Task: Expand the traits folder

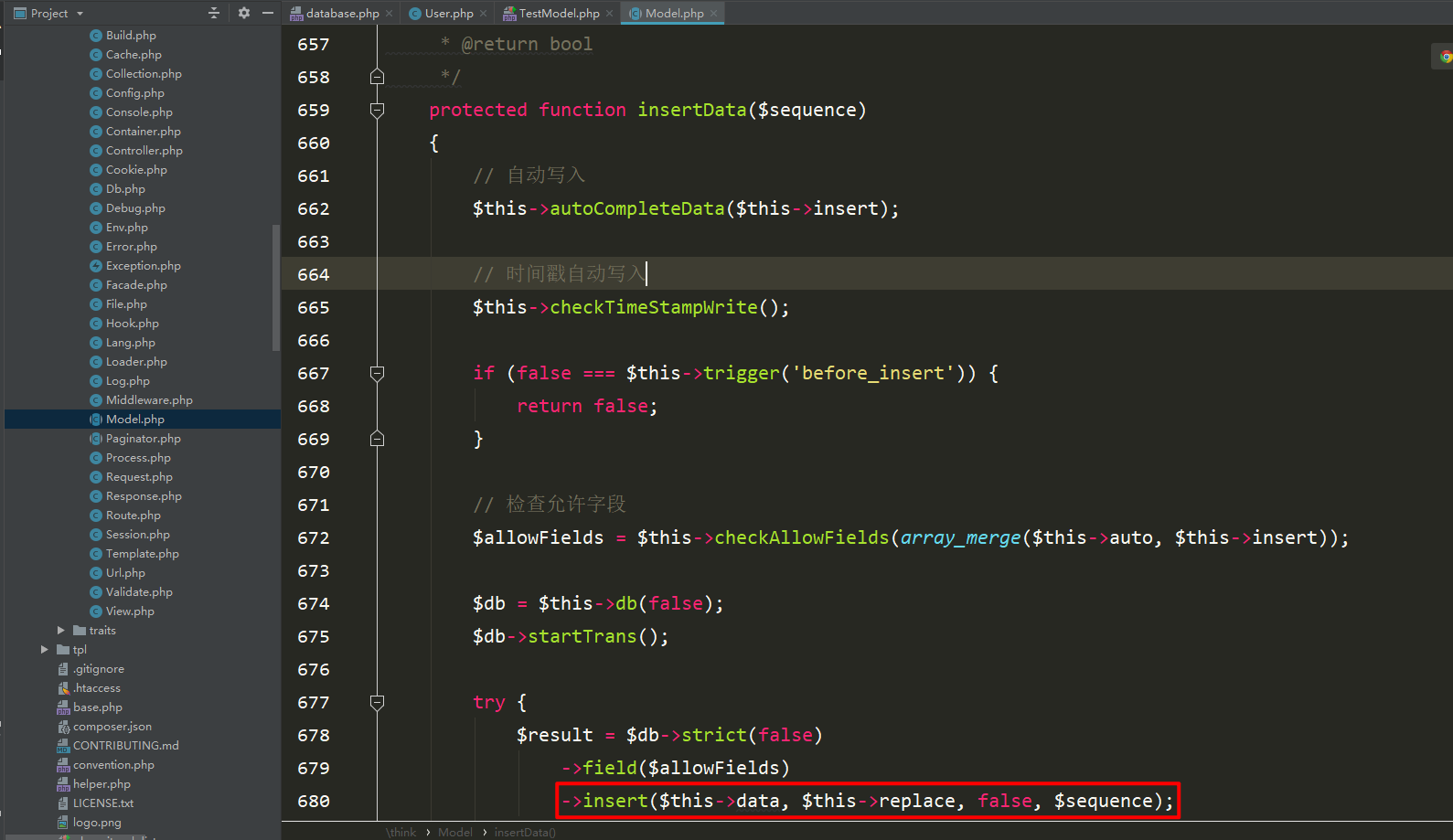Action: [x=61, y=631]
